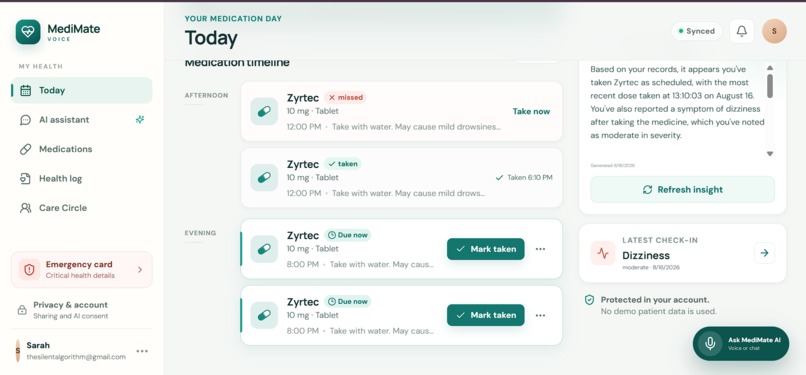This screenshot has height=375, width=806.
Task: Open Ask MediMate AI voice chat
Action: click(741, 344)
